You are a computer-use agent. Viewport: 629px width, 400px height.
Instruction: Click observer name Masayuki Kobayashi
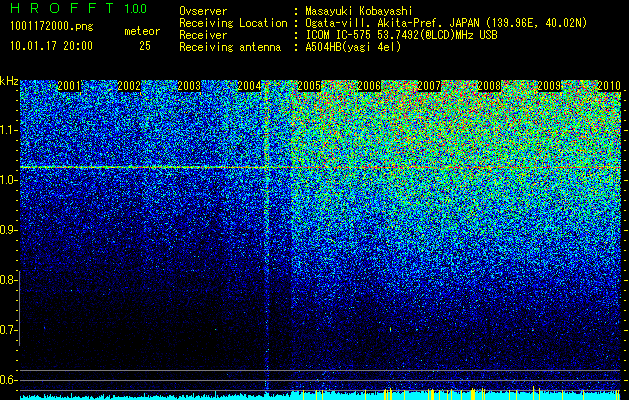coord(358,11)
